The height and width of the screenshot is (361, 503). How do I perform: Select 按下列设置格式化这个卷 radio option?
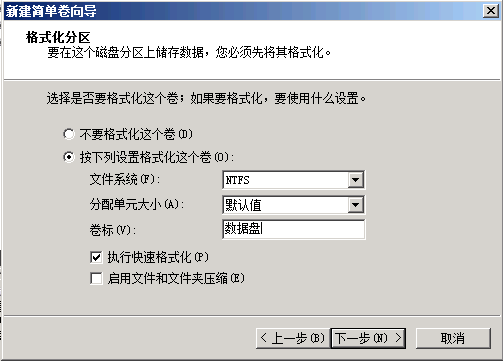(x=69, y=157)
